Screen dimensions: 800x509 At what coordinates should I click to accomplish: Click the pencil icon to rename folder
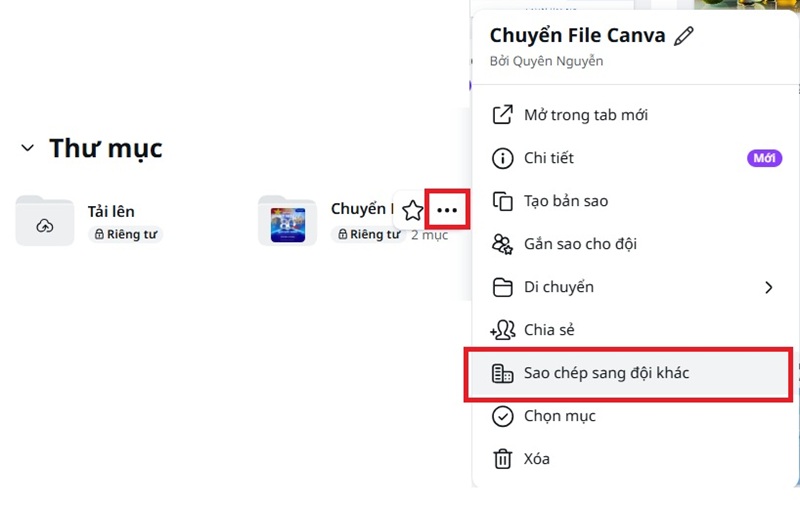(684, 36)
